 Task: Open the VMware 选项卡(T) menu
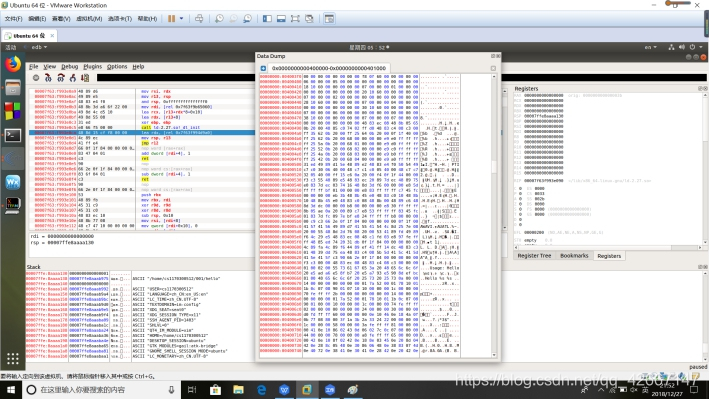[x=120, y=19]
